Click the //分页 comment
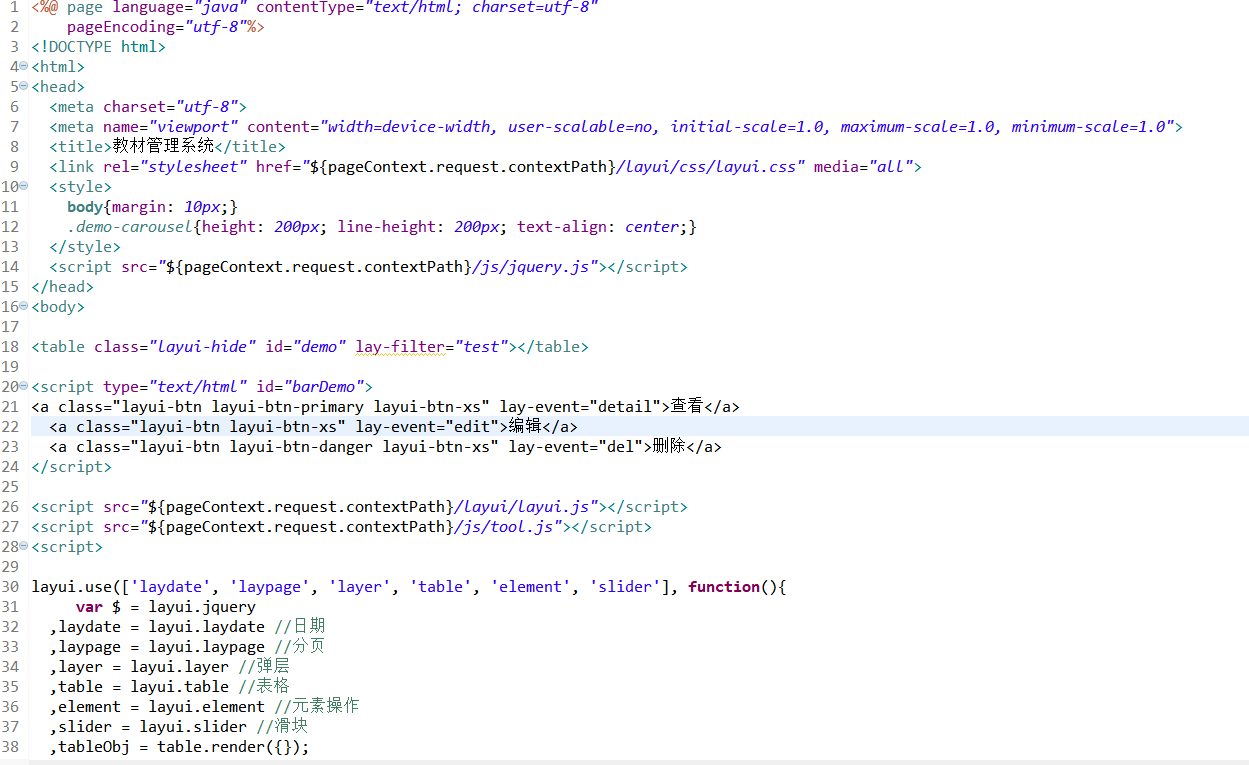1249x765 pixels. tap(300, 647)
